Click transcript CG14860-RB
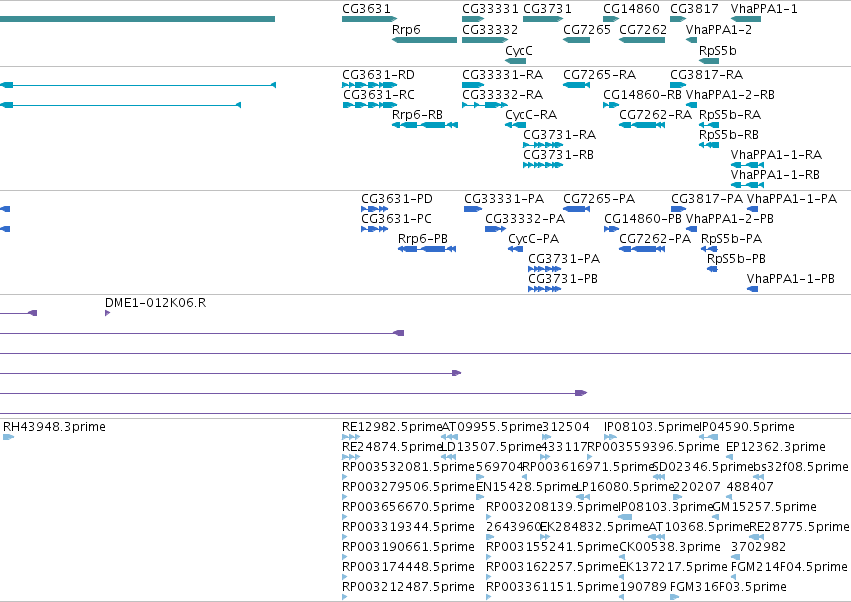 tap(642, 94)
